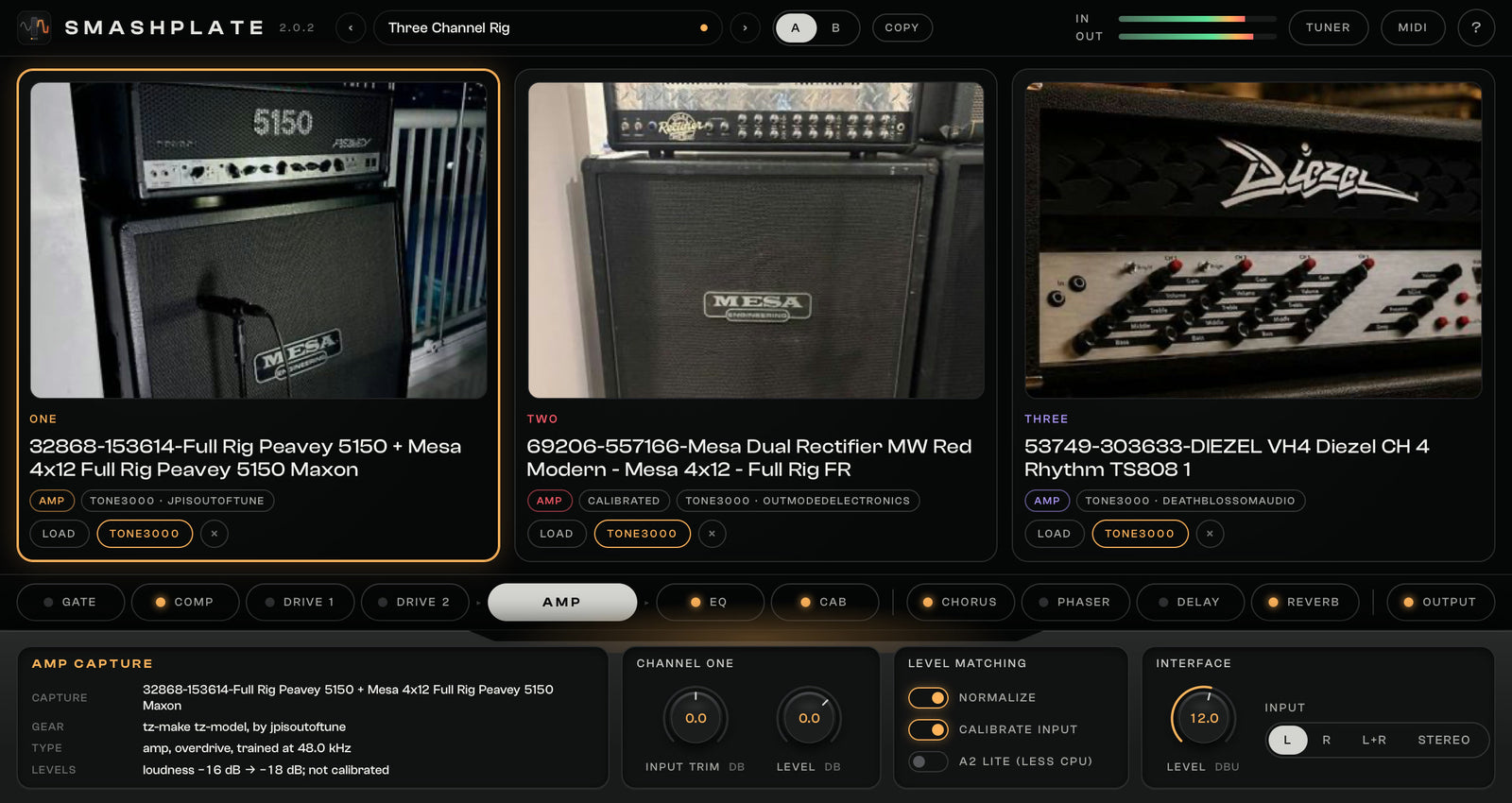Open the DELAY module tab
The image size is (1512, 803).
tap(1190, 602)
